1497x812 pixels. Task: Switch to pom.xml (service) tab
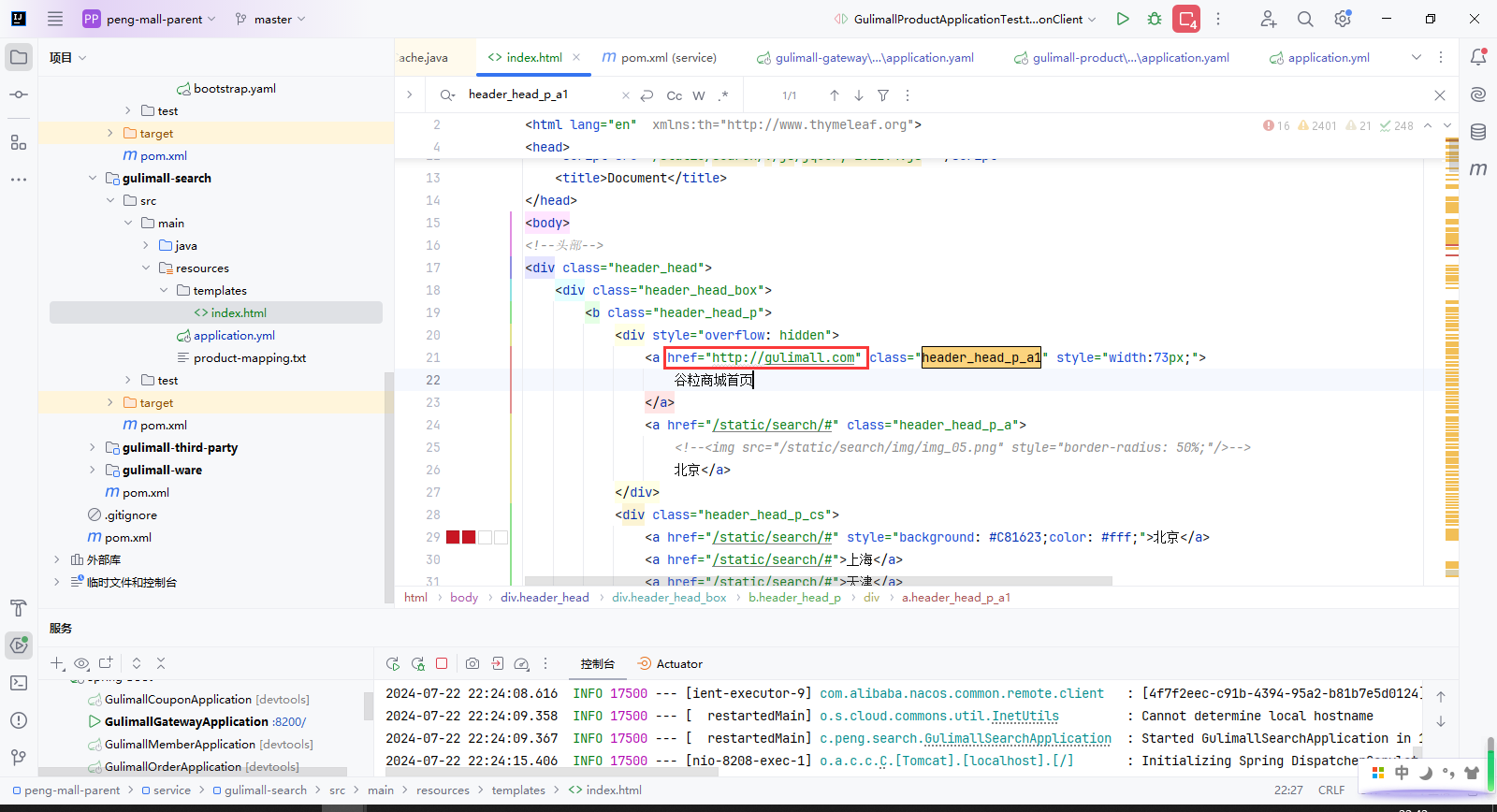tap(660, 57)
